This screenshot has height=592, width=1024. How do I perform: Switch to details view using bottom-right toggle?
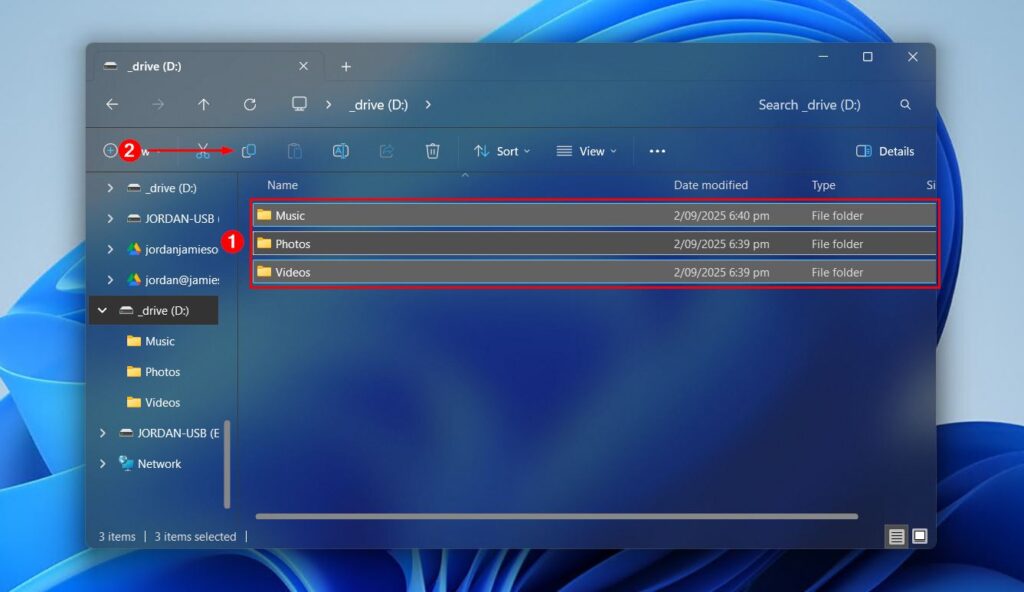pos(897,536)
